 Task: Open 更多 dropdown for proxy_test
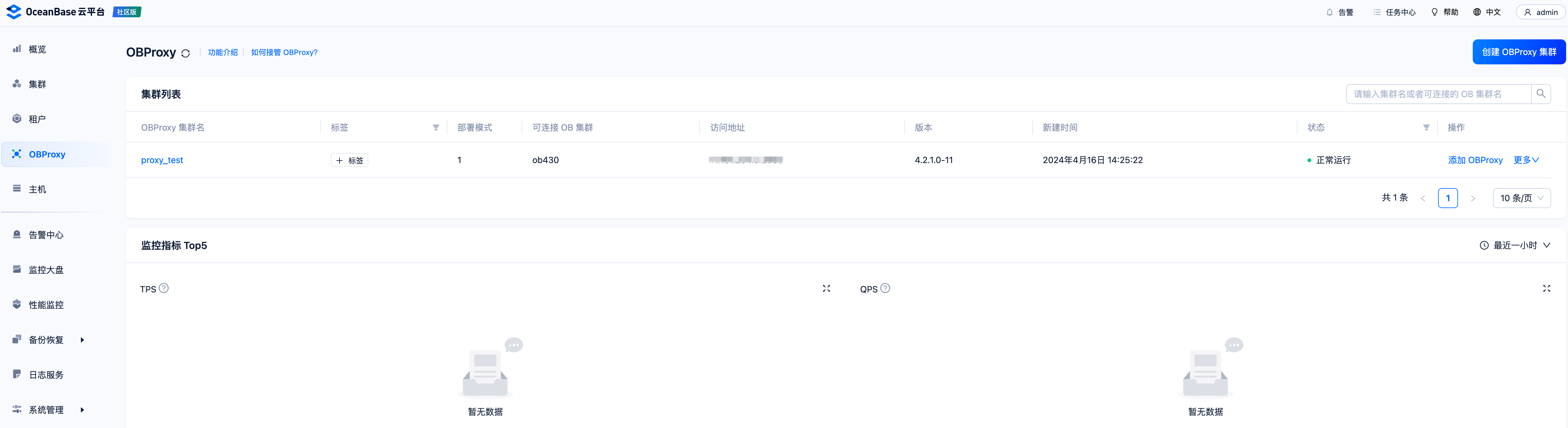tap(1526, 160)
